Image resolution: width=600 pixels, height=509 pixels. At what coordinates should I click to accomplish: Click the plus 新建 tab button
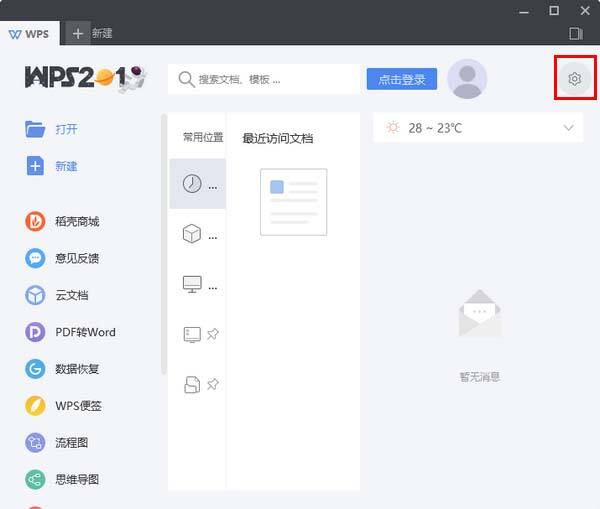pyautogui.click(x=79, y=33)
